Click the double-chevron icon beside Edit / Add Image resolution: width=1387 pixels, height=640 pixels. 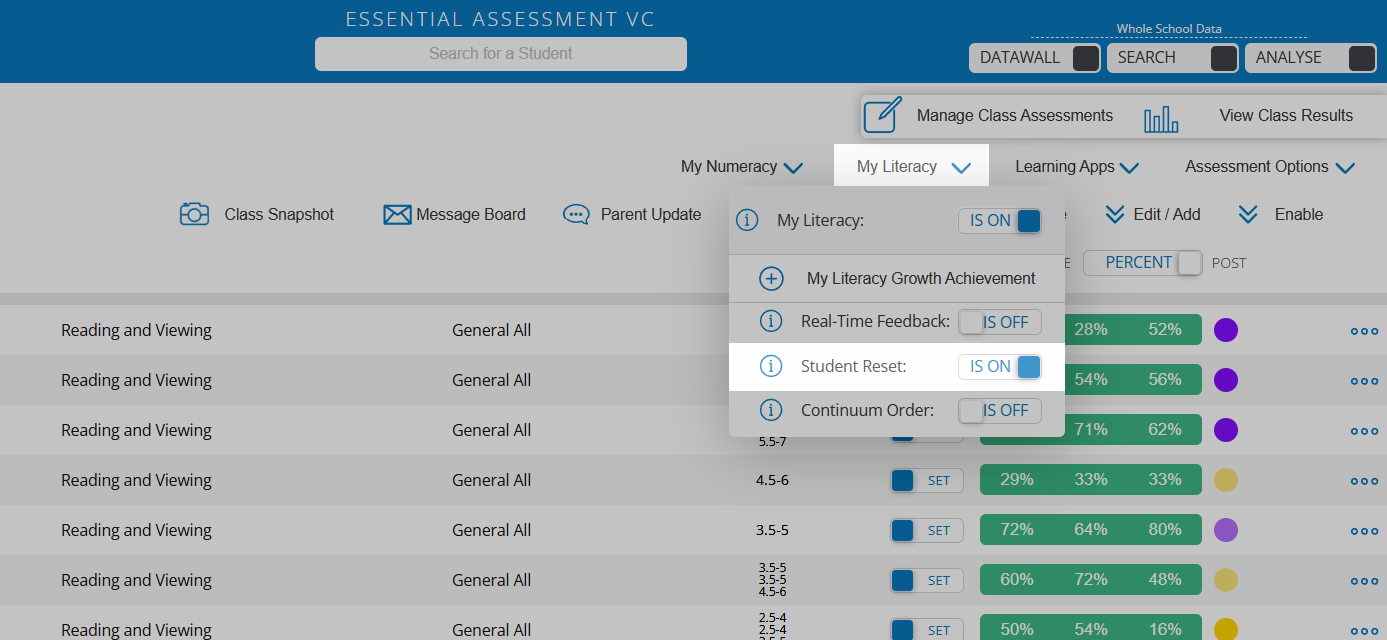(1115, 214)
